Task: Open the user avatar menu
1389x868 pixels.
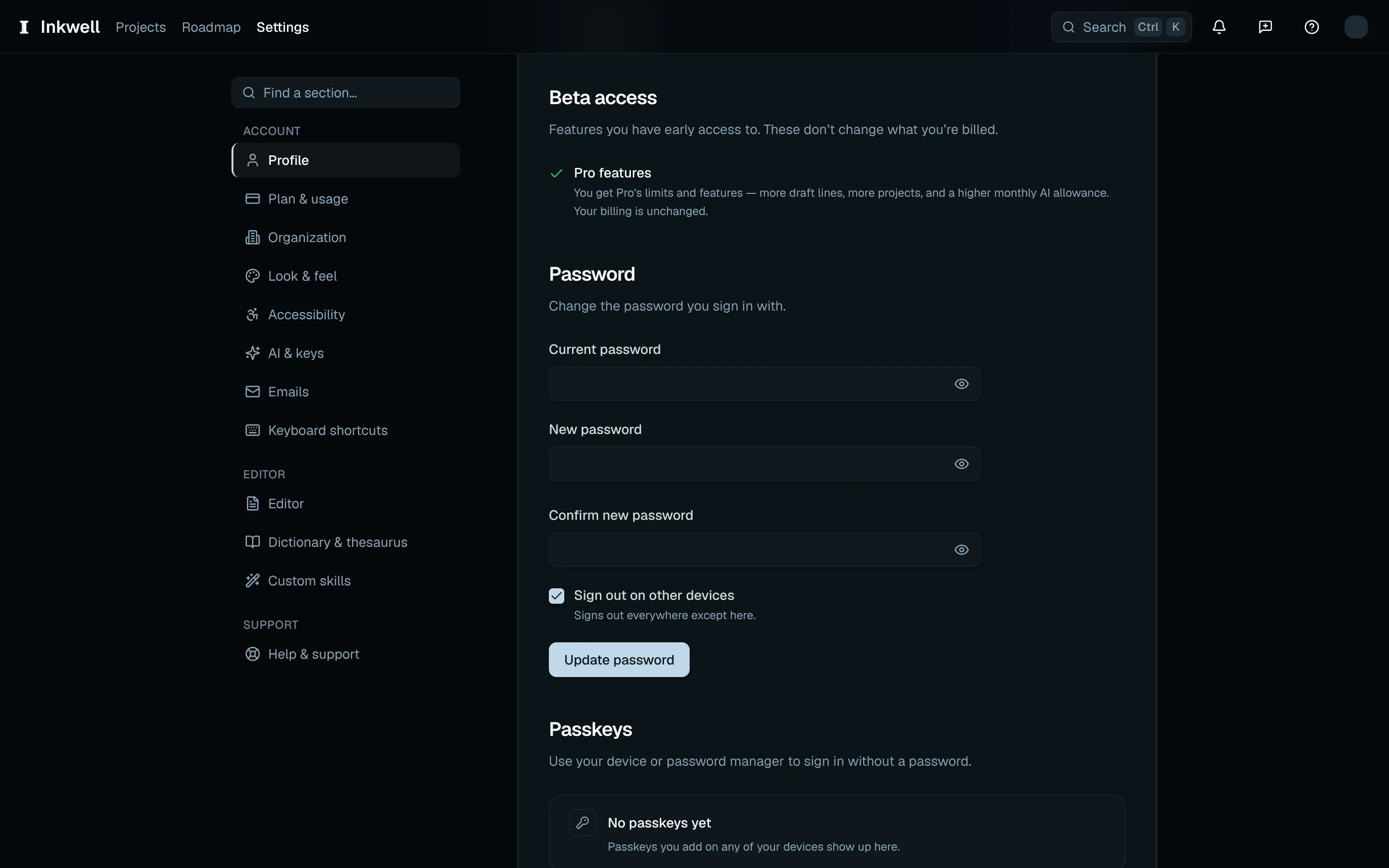Action: click(1356, 27)
